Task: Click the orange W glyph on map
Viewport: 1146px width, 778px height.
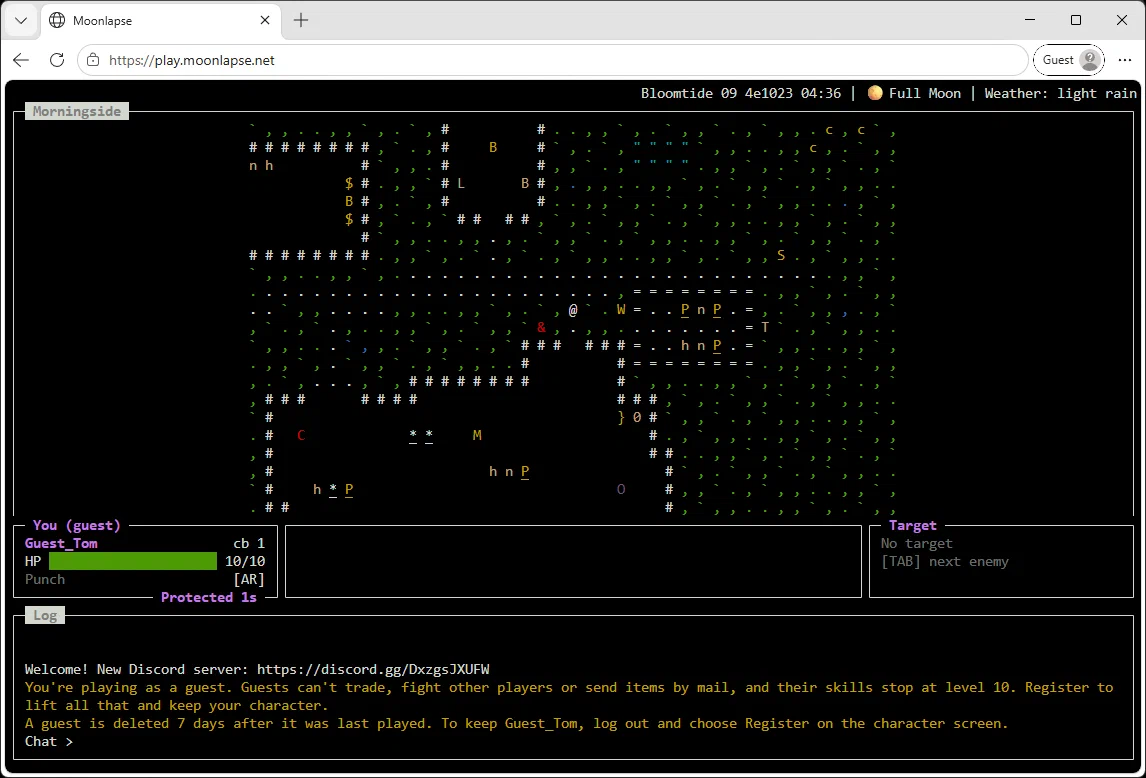Action: (x=621, y=309)
